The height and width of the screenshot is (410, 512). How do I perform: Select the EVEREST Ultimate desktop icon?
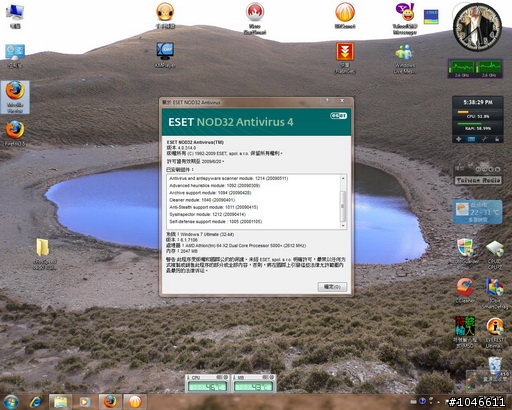[x=495, y=333]
